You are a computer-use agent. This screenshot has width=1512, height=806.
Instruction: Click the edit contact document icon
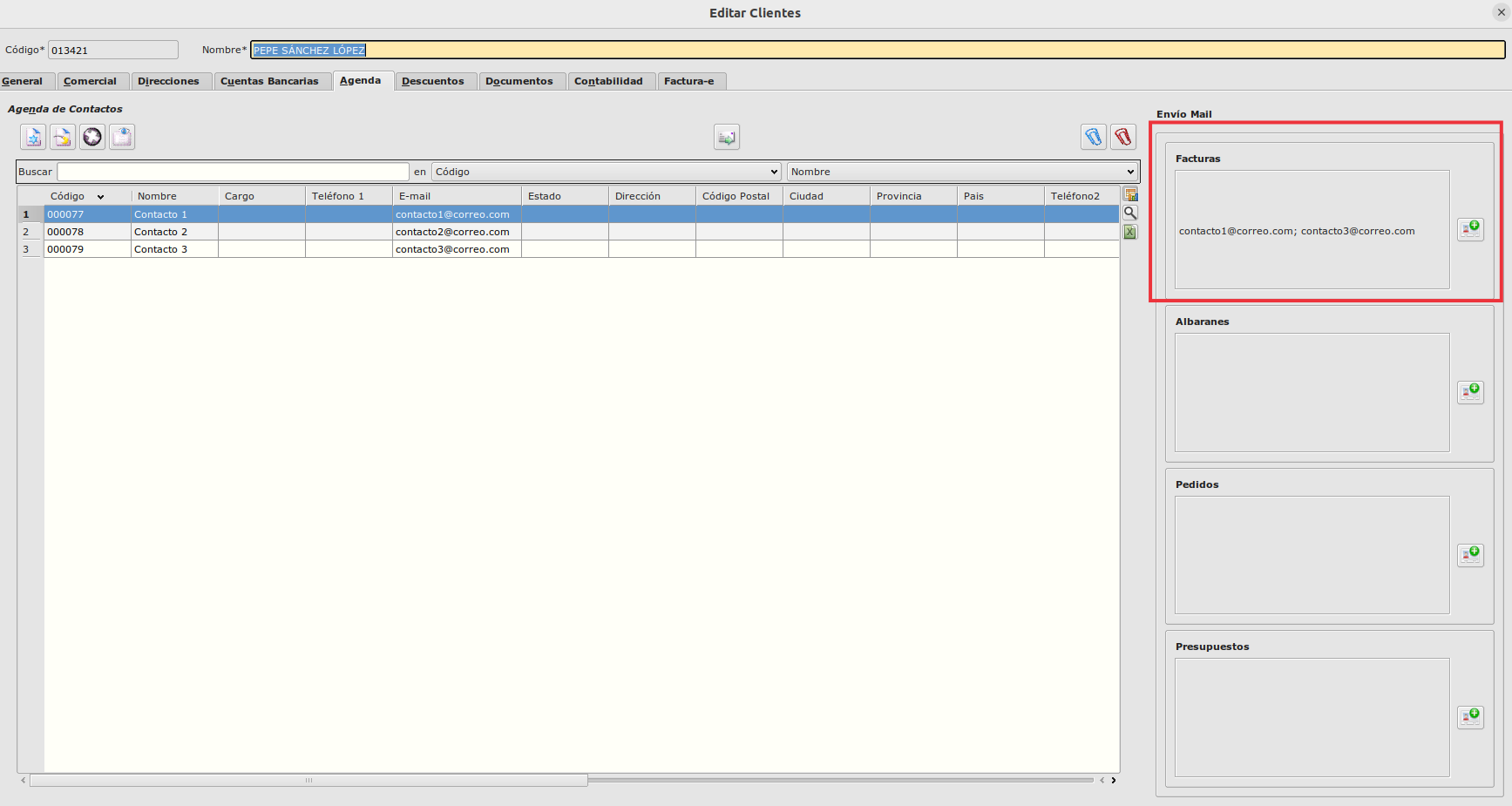[63, 137]
